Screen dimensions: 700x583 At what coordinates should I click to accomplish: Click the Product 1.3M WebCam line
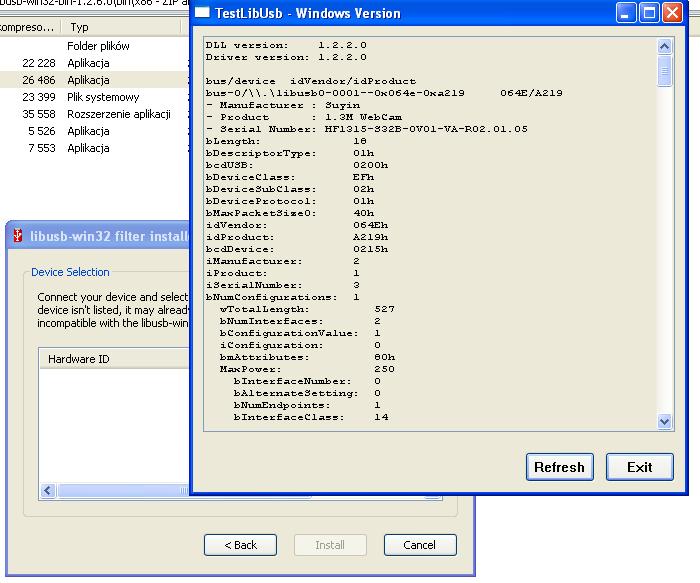(304, 117)
